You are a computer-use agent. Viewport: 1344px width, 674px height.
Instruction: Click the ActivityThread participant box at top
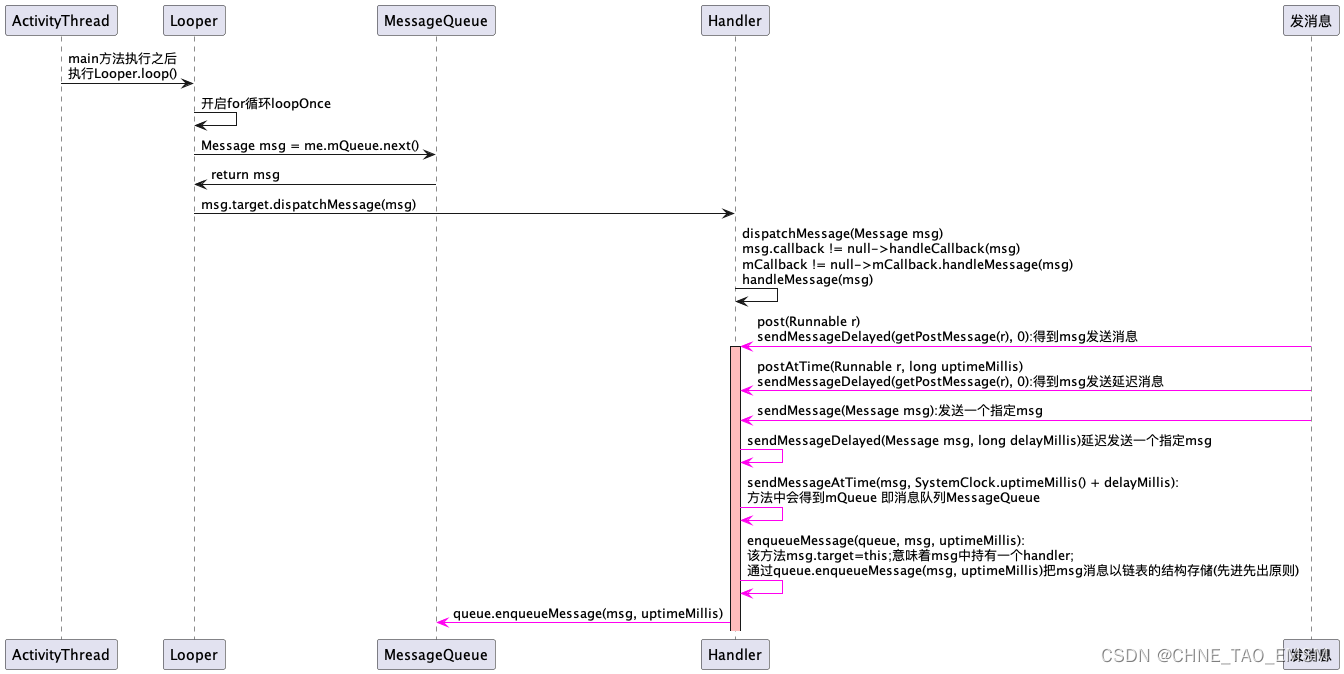click(x=61, y=20)
